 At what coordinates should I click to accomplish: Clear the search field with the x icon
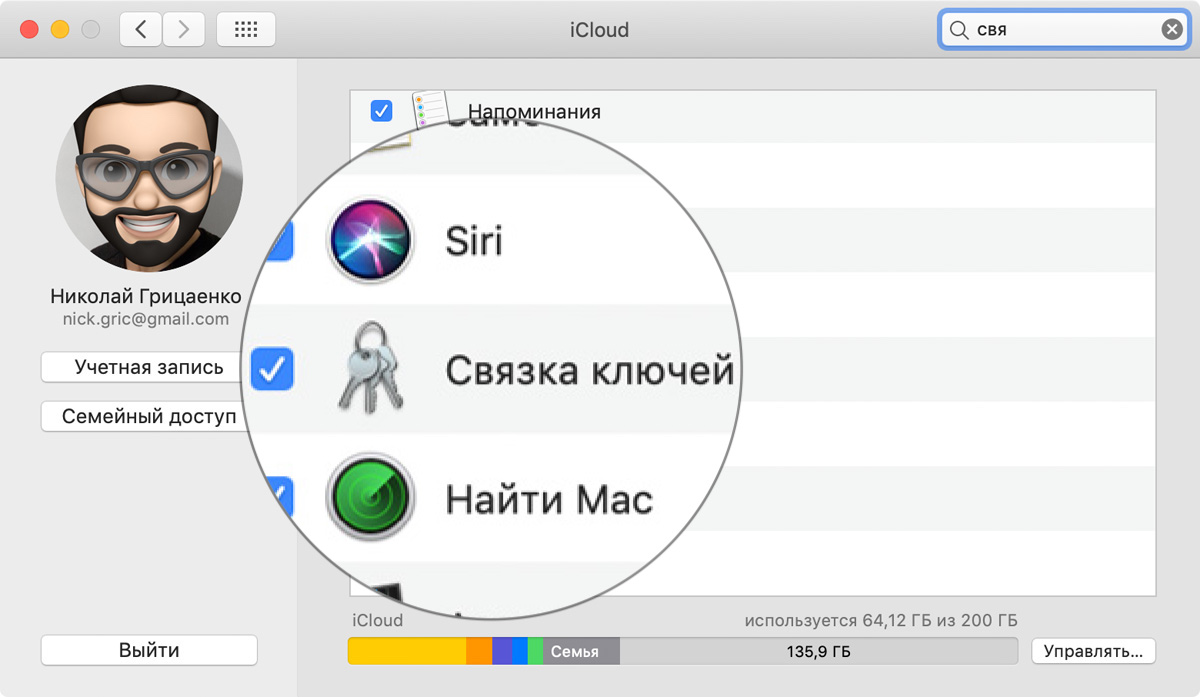pos(1171,30)
